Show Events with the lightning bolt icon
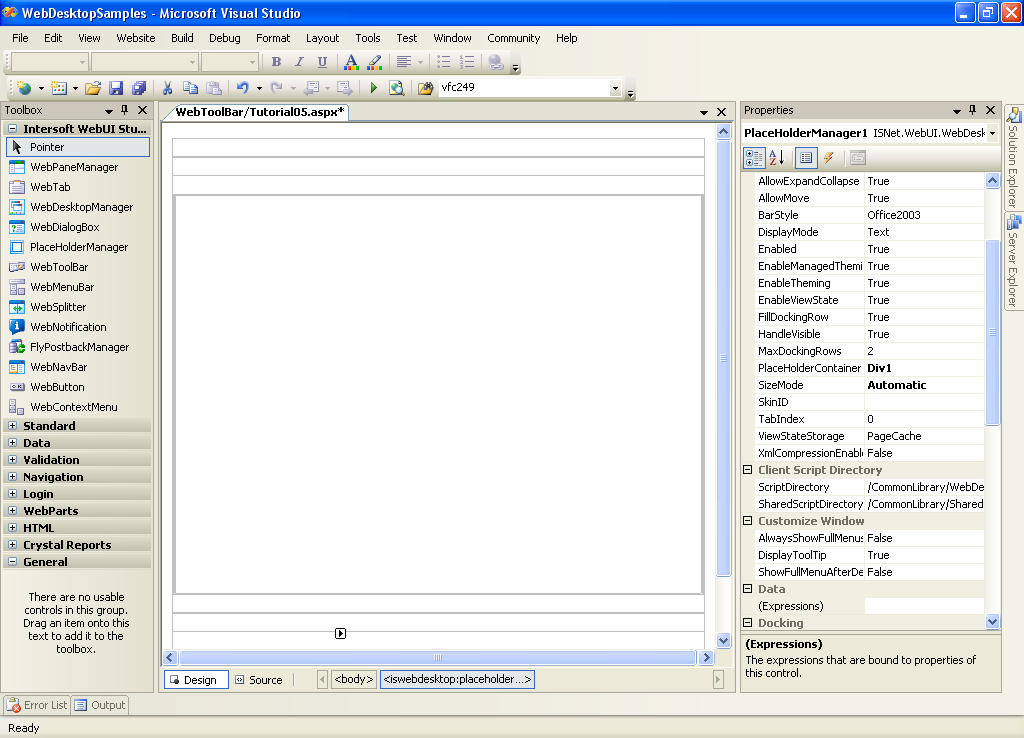Viewport: 1024px width, 738px height. point(829,158)
